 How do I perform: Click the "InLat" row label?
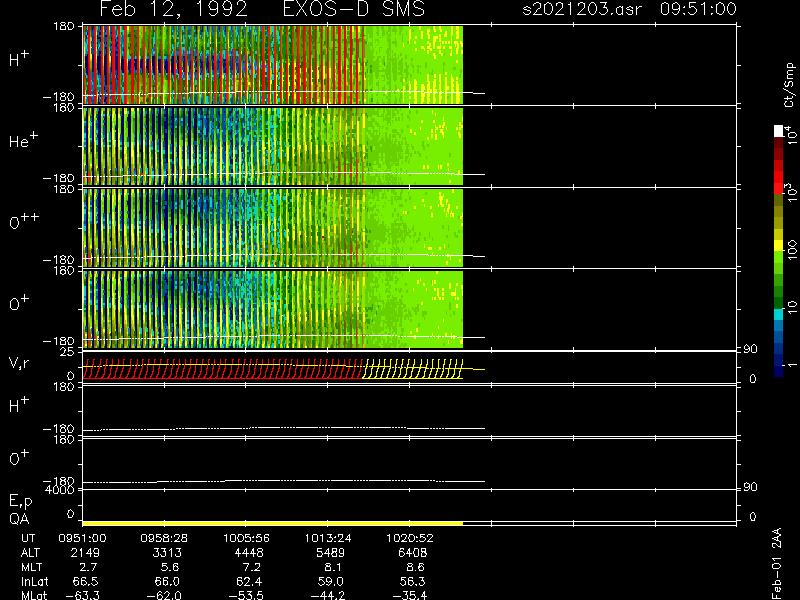click(x=35, y=581)
